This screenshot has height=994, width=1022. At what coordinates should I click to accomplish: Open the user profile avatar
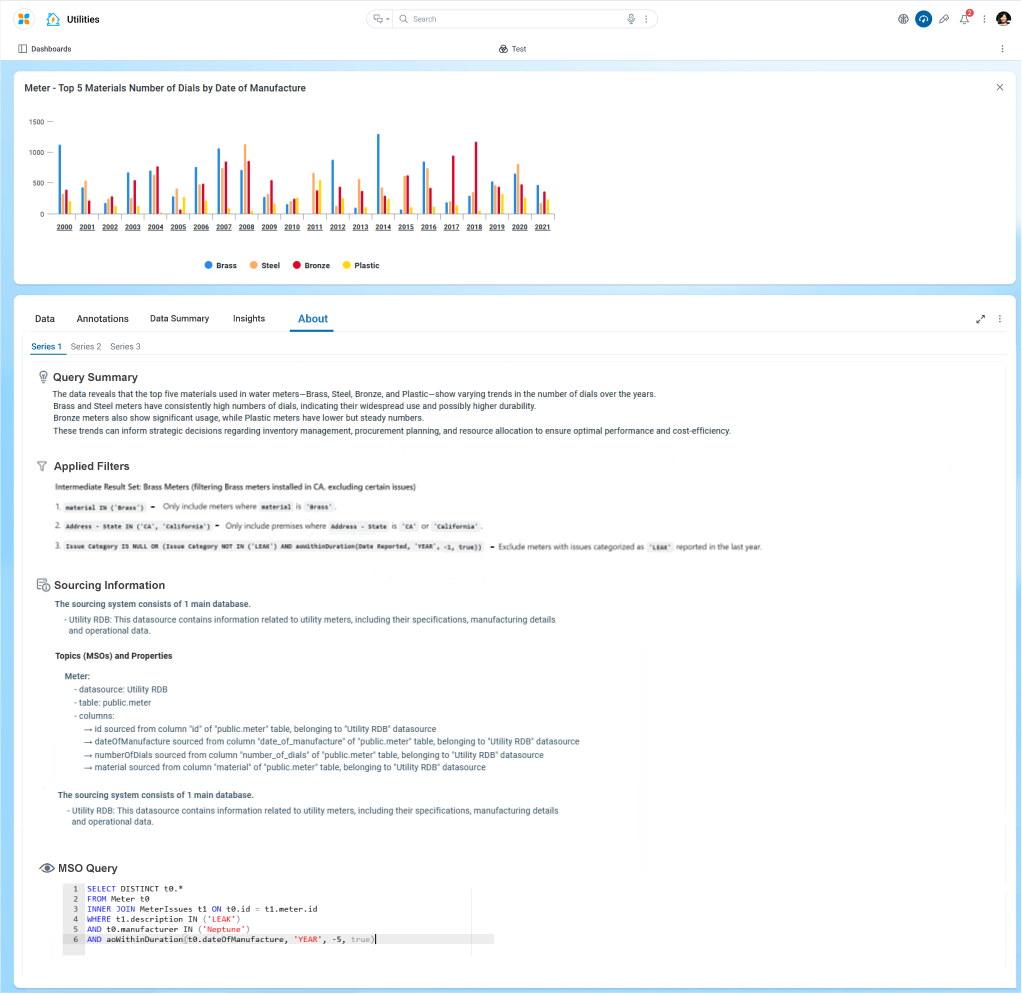[x=1003, y=19]
